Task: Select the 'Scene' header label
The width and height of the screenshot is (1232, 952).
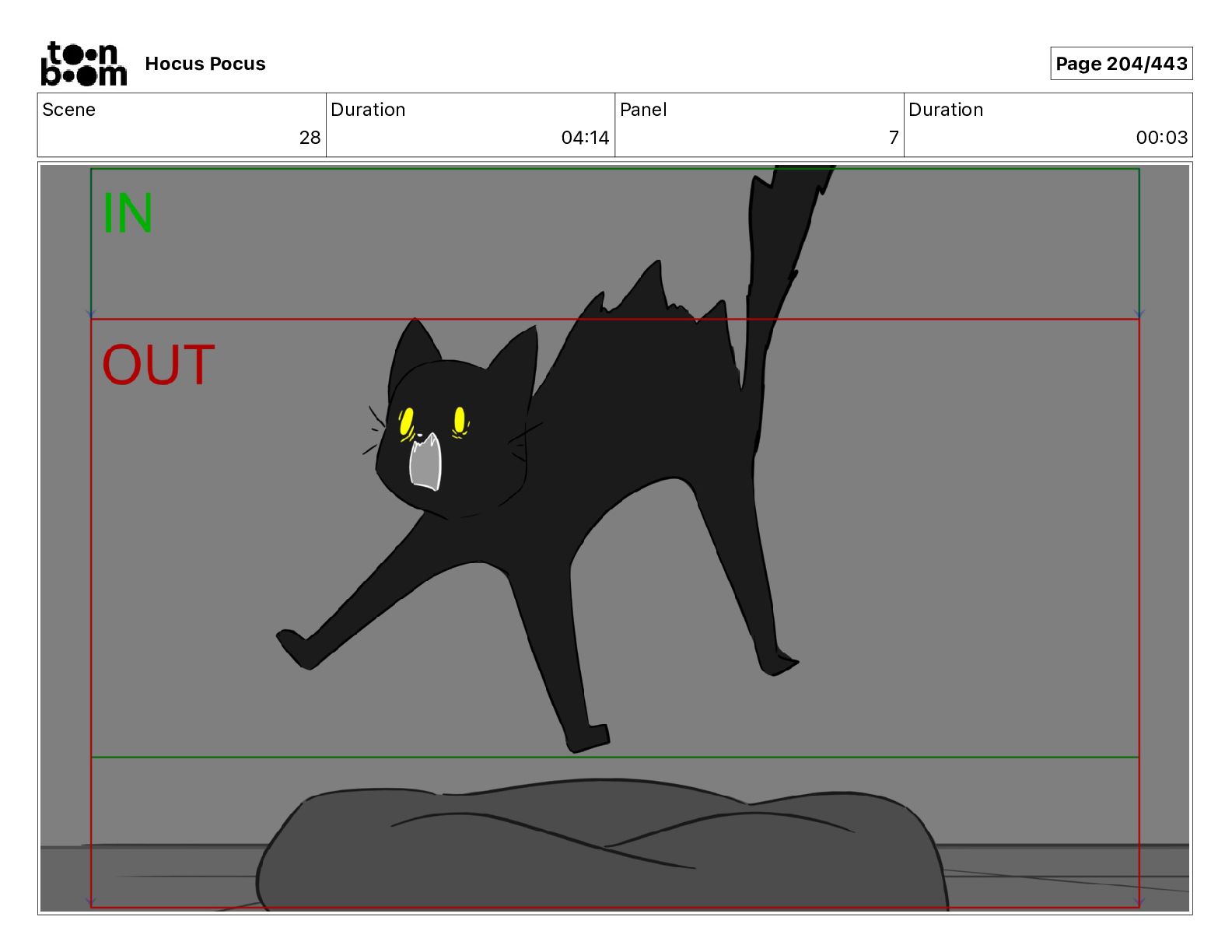Action: coord(69,110)
